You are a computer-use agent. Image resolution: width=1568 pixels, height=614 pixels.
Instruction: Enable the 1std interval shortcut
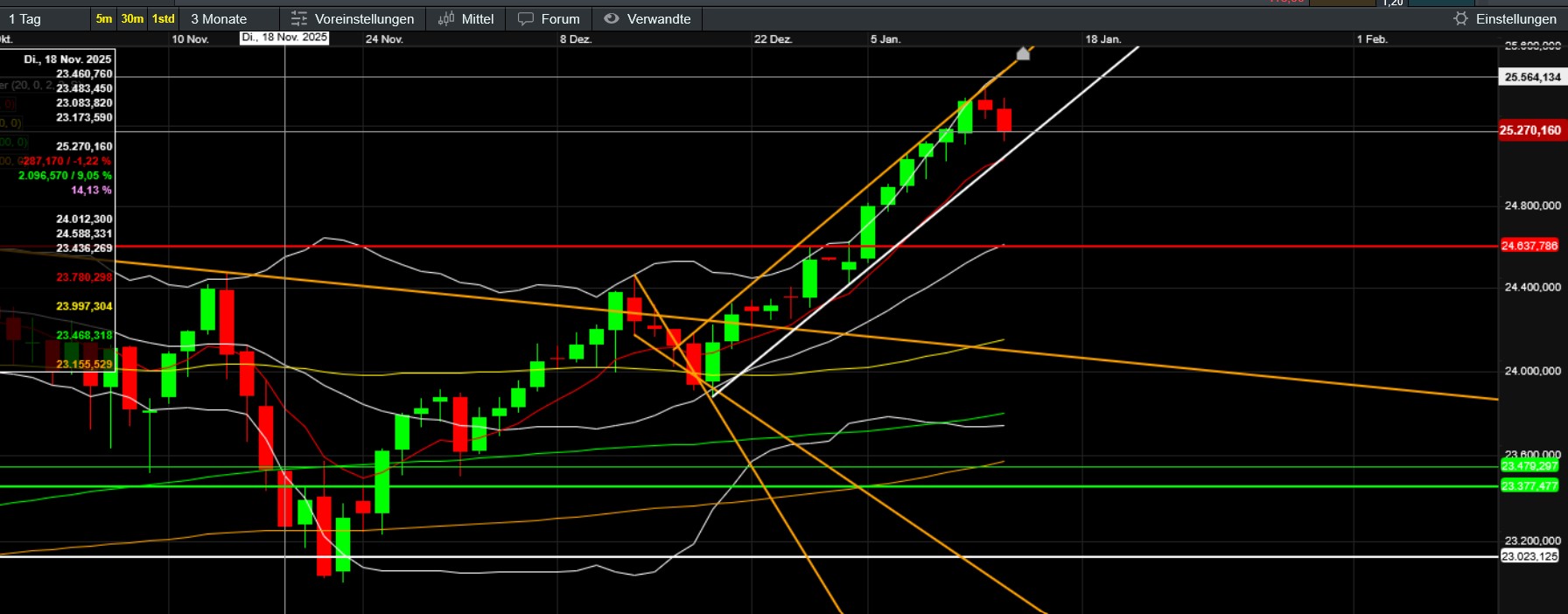pyautogui.click(x=164, y=18)
